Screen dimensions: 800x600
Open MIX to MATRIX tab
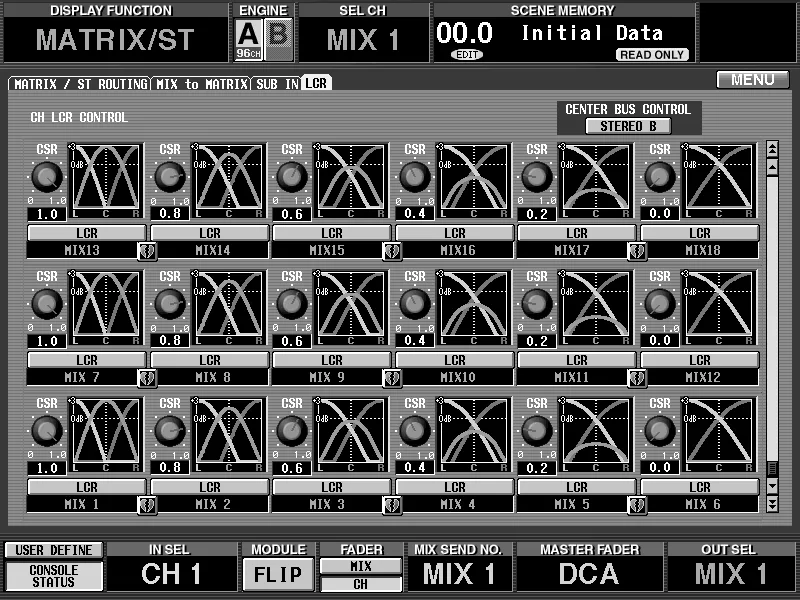click(x=202, y=84)
